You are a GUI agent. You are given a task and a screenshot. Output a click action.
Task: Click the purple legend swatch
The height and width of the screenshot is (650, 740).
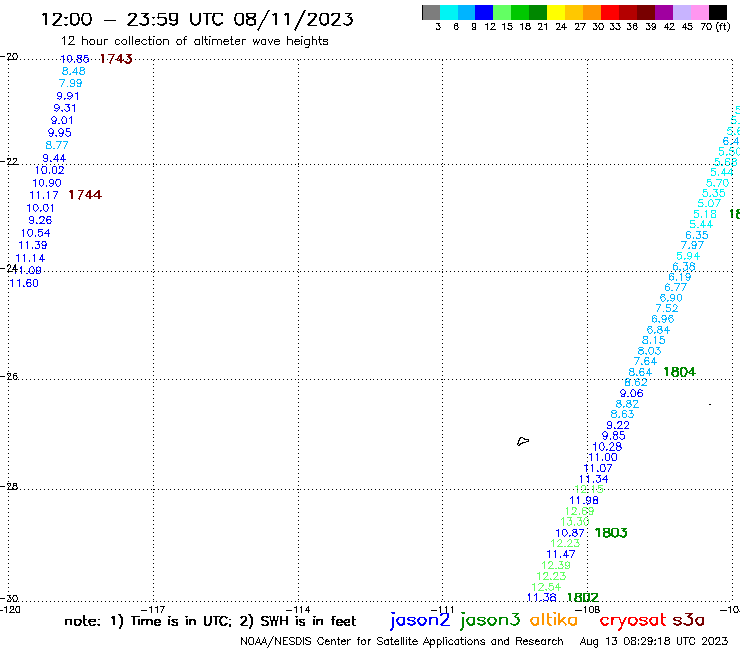[x=664, y=12]
